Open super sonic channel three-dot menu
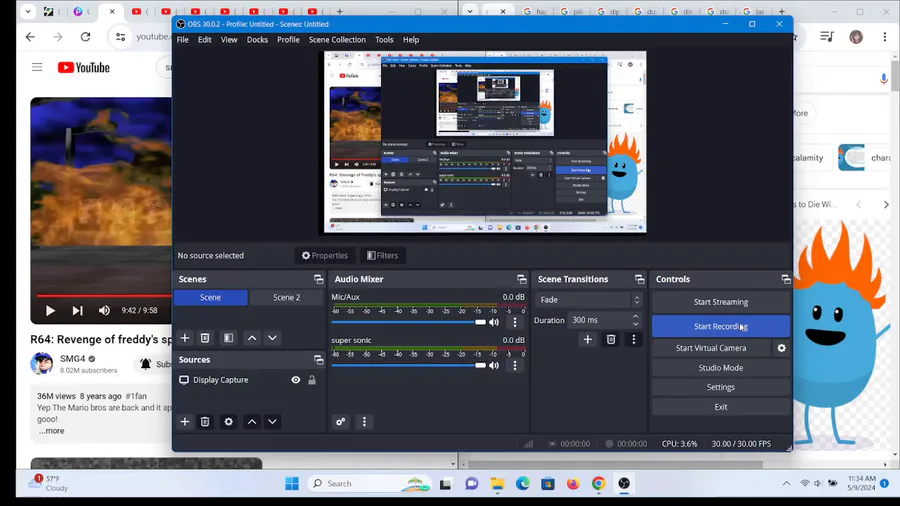 click(x=515, y=365)
